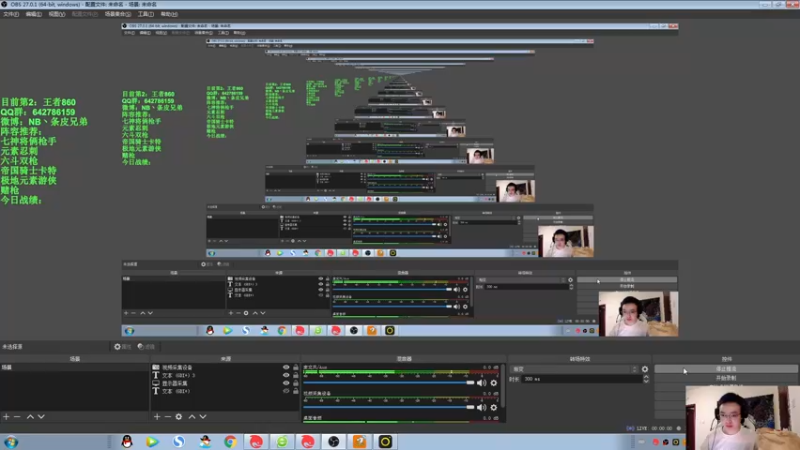The width and height of the screenshot is (800, 450).
Task: Adjust the 视频采集设备 mixer volume slider
Action: 388,407
